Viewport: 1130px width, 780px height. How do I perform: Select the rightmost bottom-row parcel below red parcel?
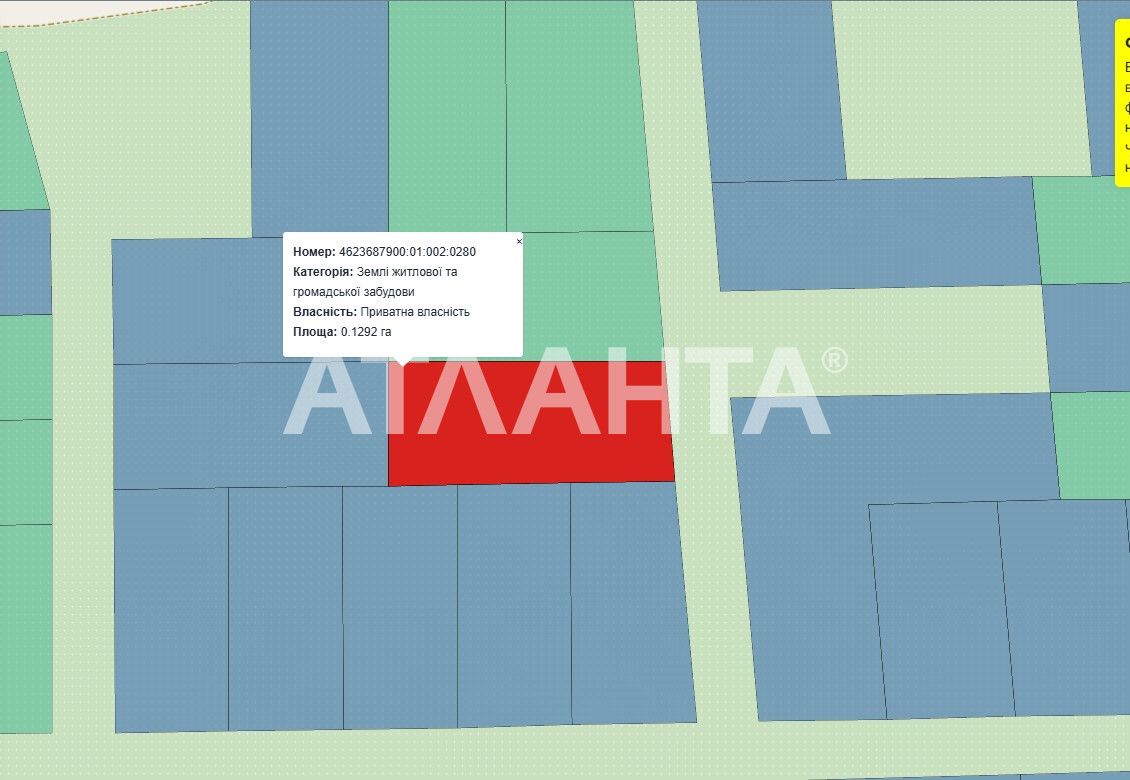point(633,603)
